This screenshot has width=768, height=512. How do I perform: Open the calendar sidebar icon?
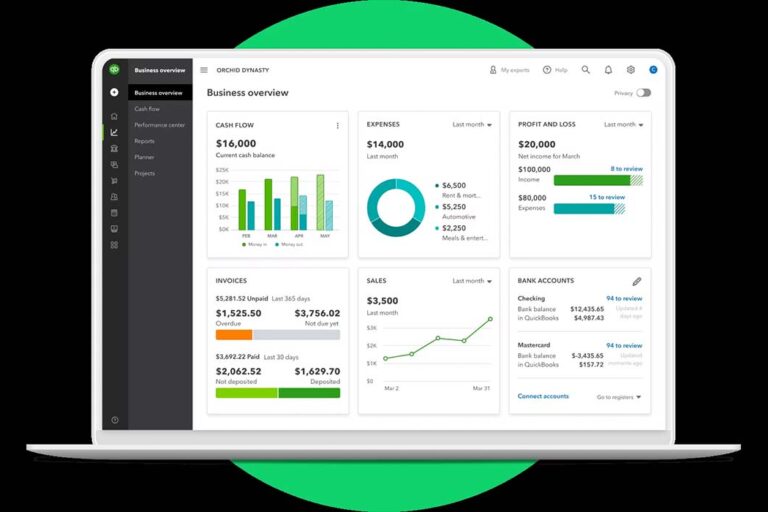pyautogui.click(x=114, y=213)
